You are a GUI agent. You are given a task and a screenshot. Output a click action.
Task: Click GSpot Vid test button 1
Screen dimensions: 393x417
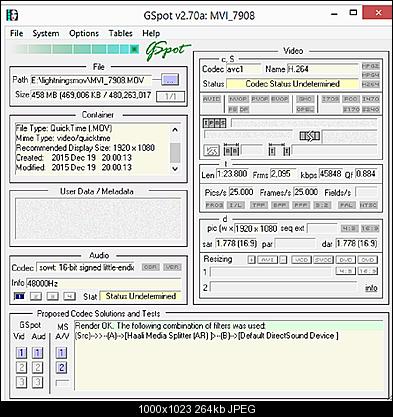pyautogui.click(x=21, y=353)
